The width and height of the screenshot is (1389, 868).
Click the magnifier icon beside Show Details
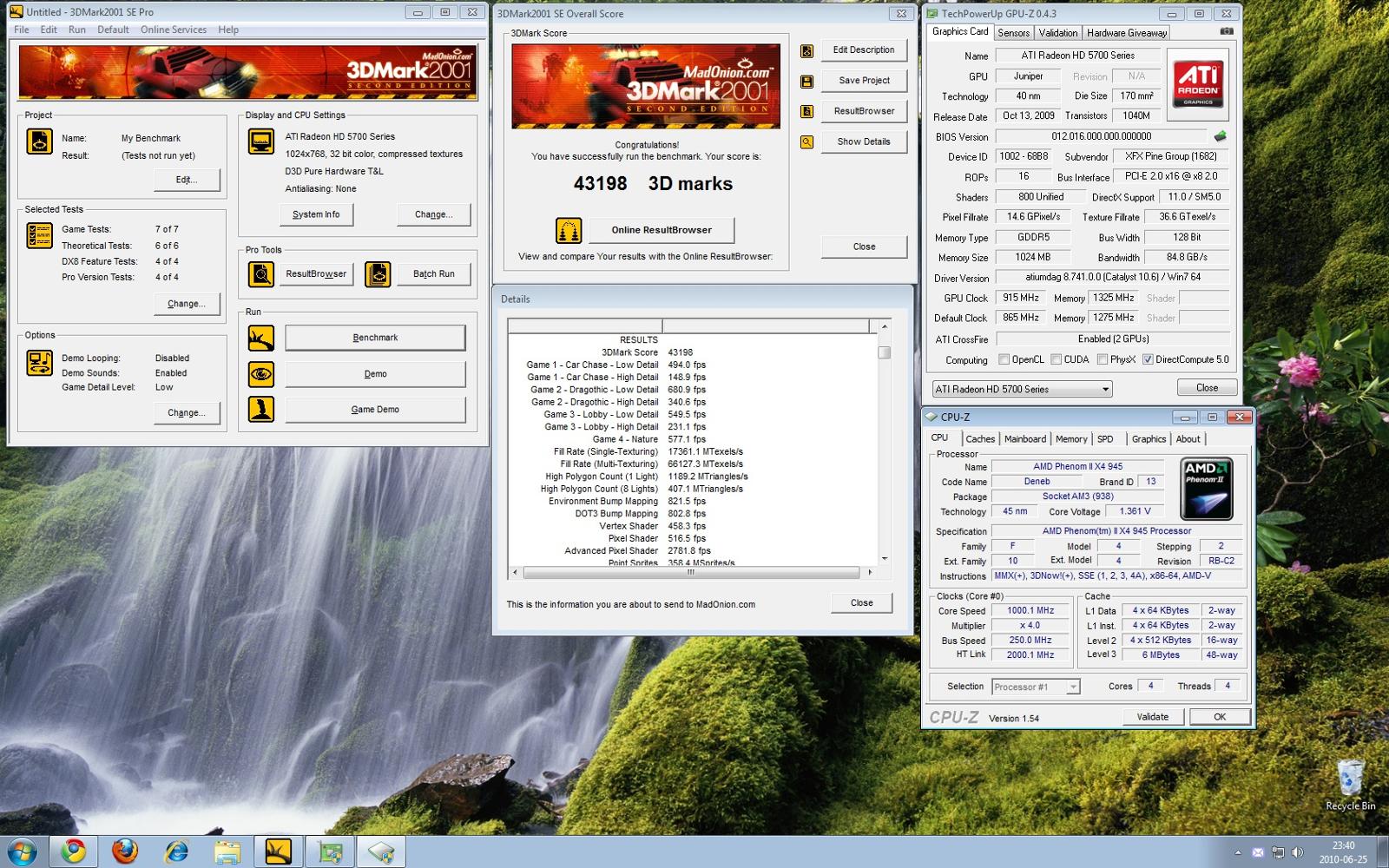pyautogui.click(x=806, y=142)
